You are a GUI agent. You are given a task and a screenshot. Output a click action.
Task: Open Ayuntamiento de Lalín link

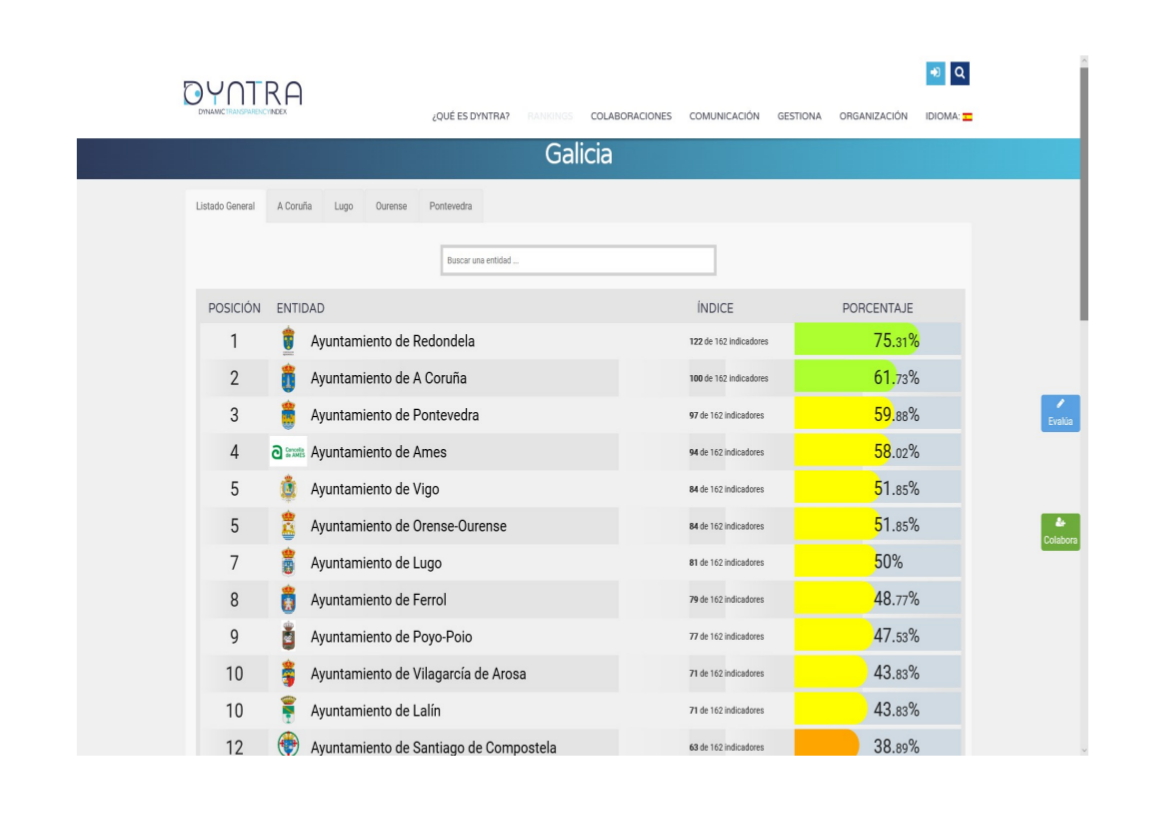coord(375,711)
